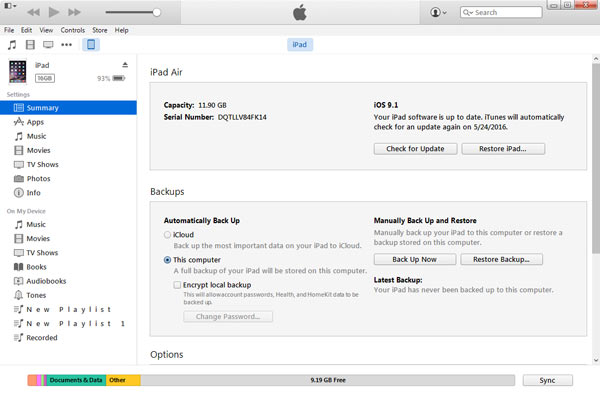600x395 pixels.
Task: Open Music under On My Device
Action: pos(68,225)
